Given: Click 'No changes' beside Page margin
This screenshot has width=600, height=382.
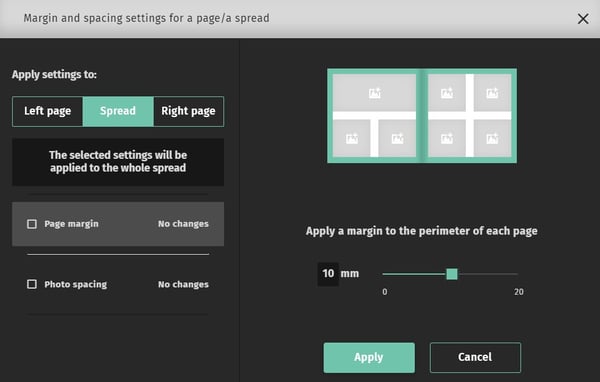Looking at the screenshot, I should click(183, 224).
